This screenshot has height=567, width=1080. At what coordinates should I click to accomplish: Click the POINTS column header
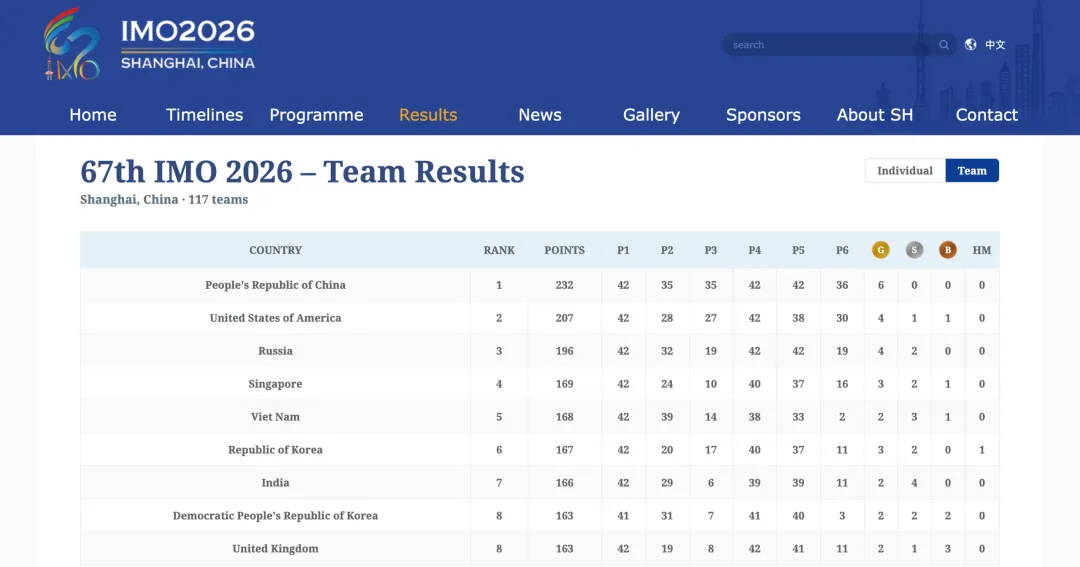click(x=564, y=250)
